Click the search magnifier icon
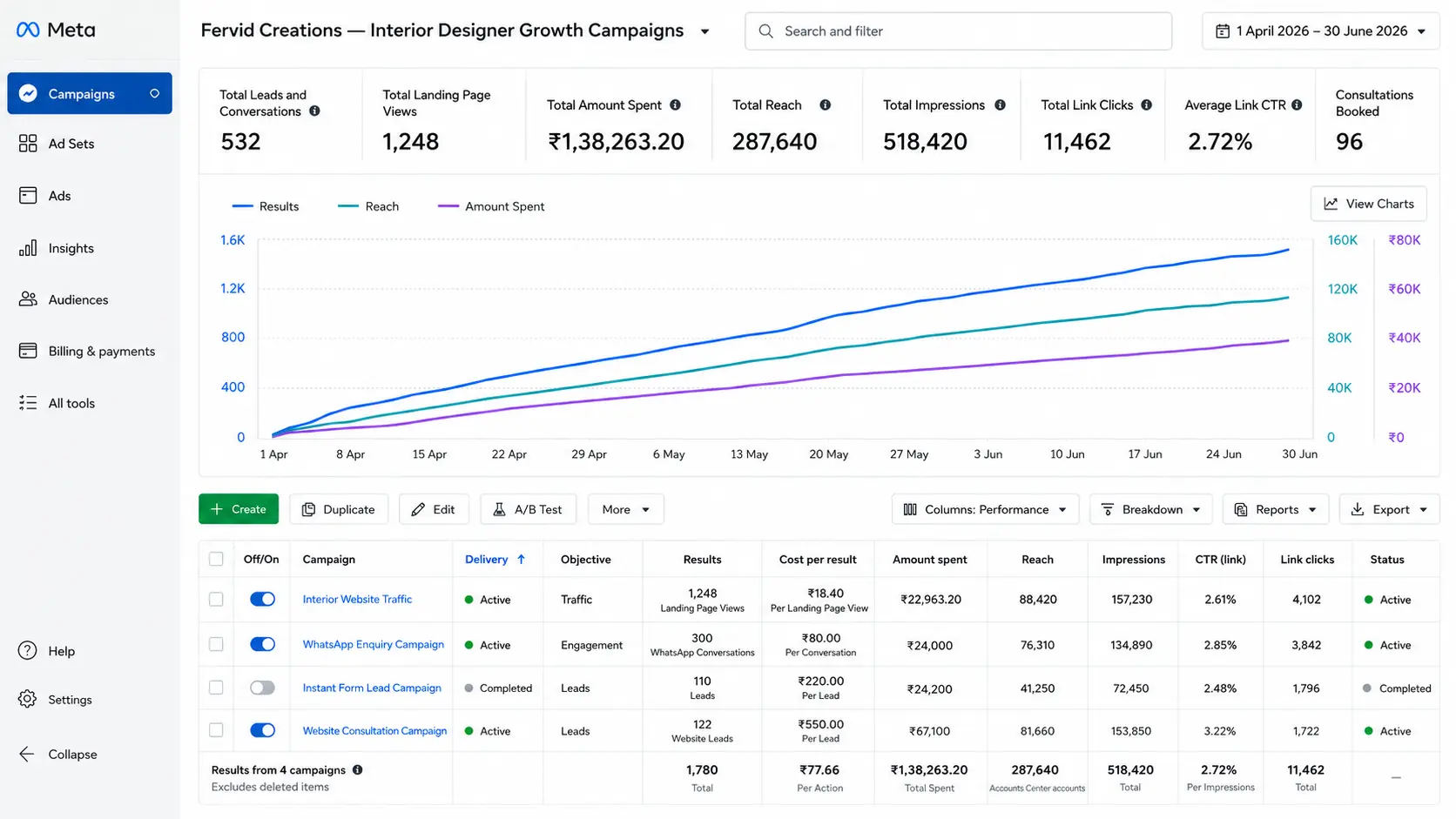 [x=766, y=31]
